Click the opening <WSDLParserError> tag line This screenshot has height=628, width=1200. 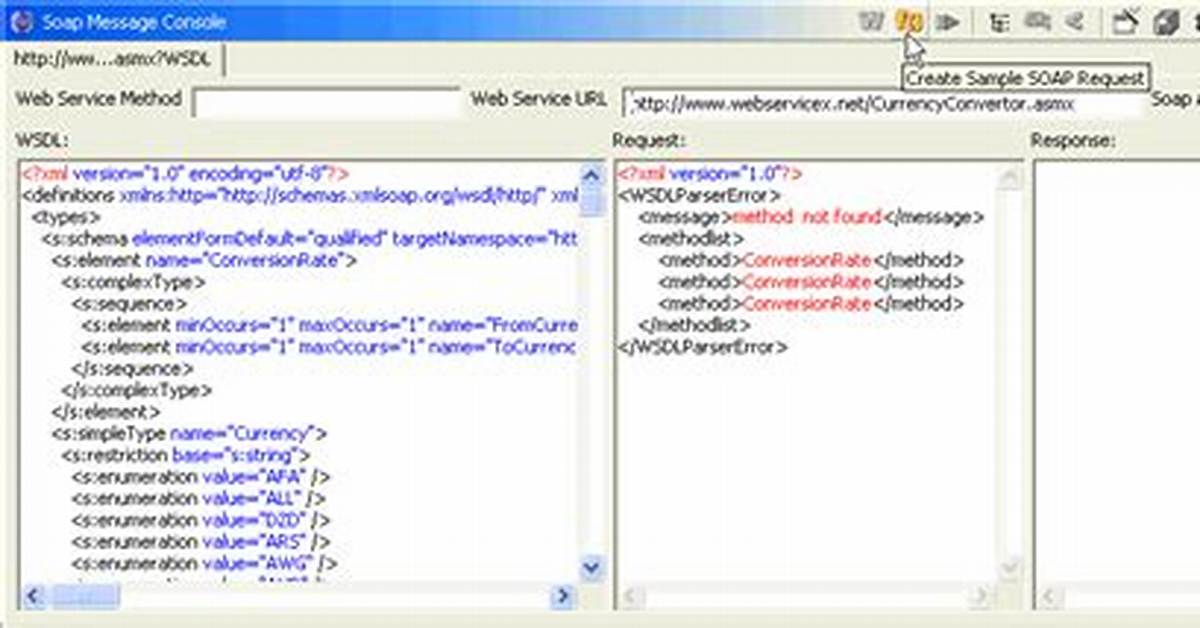click(x=699, y=196)
